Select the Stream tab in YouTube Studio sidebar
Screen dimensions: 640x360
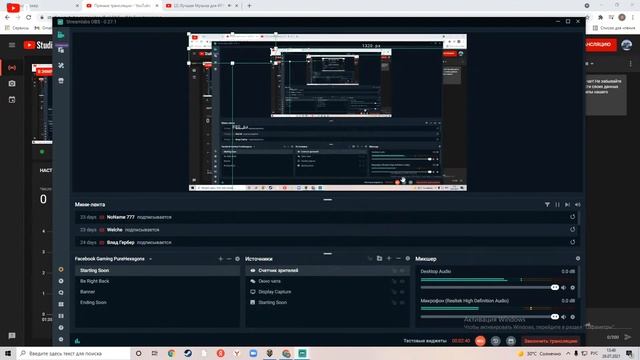tap(12, 67)
